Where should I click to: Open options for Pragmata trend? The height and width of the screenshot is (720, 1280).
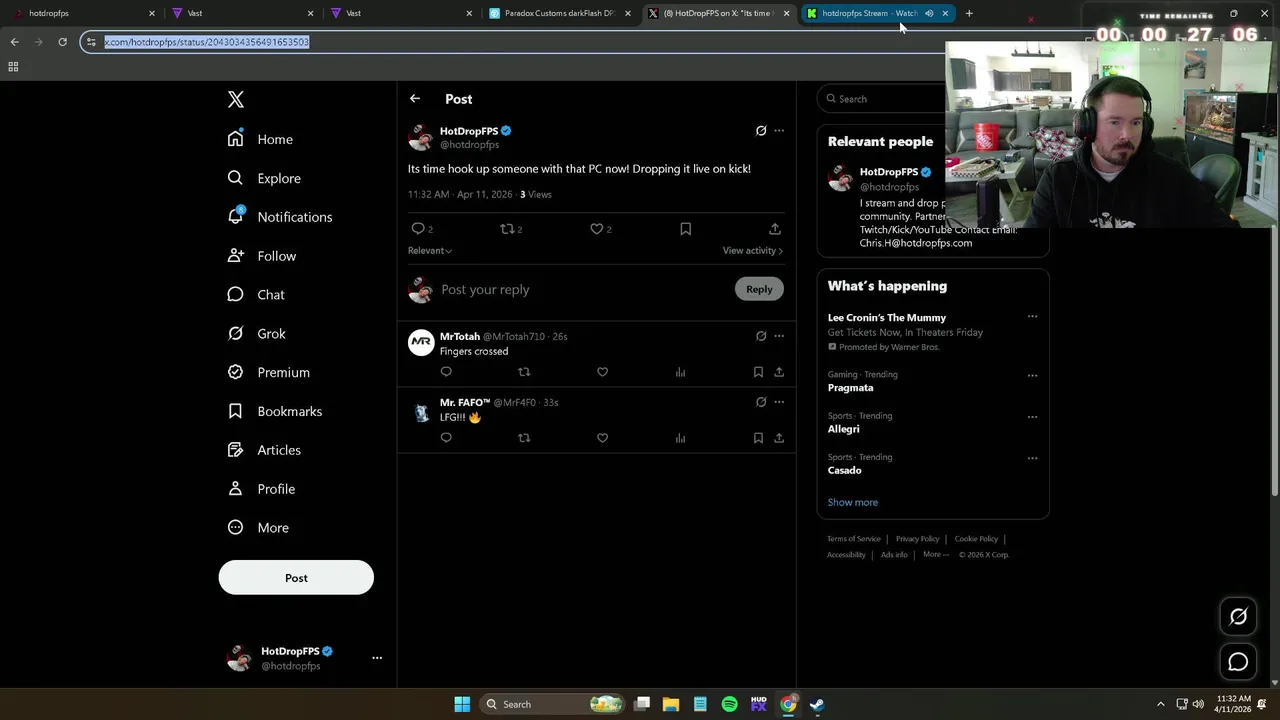tap(1032, 376)
